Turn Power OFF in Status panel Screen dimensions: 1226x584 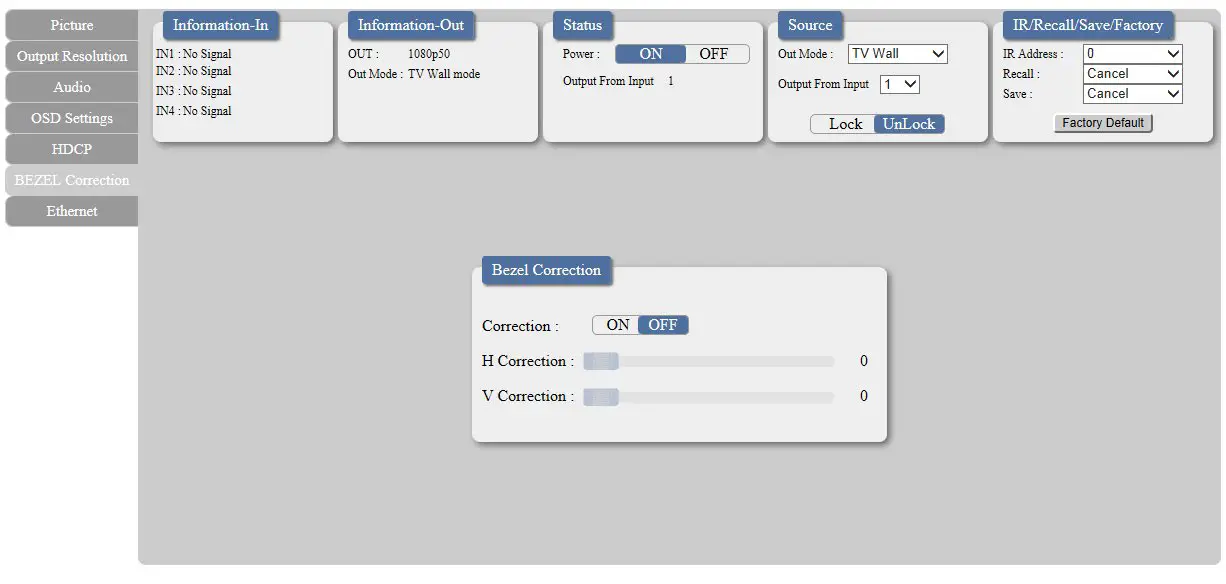714,54
